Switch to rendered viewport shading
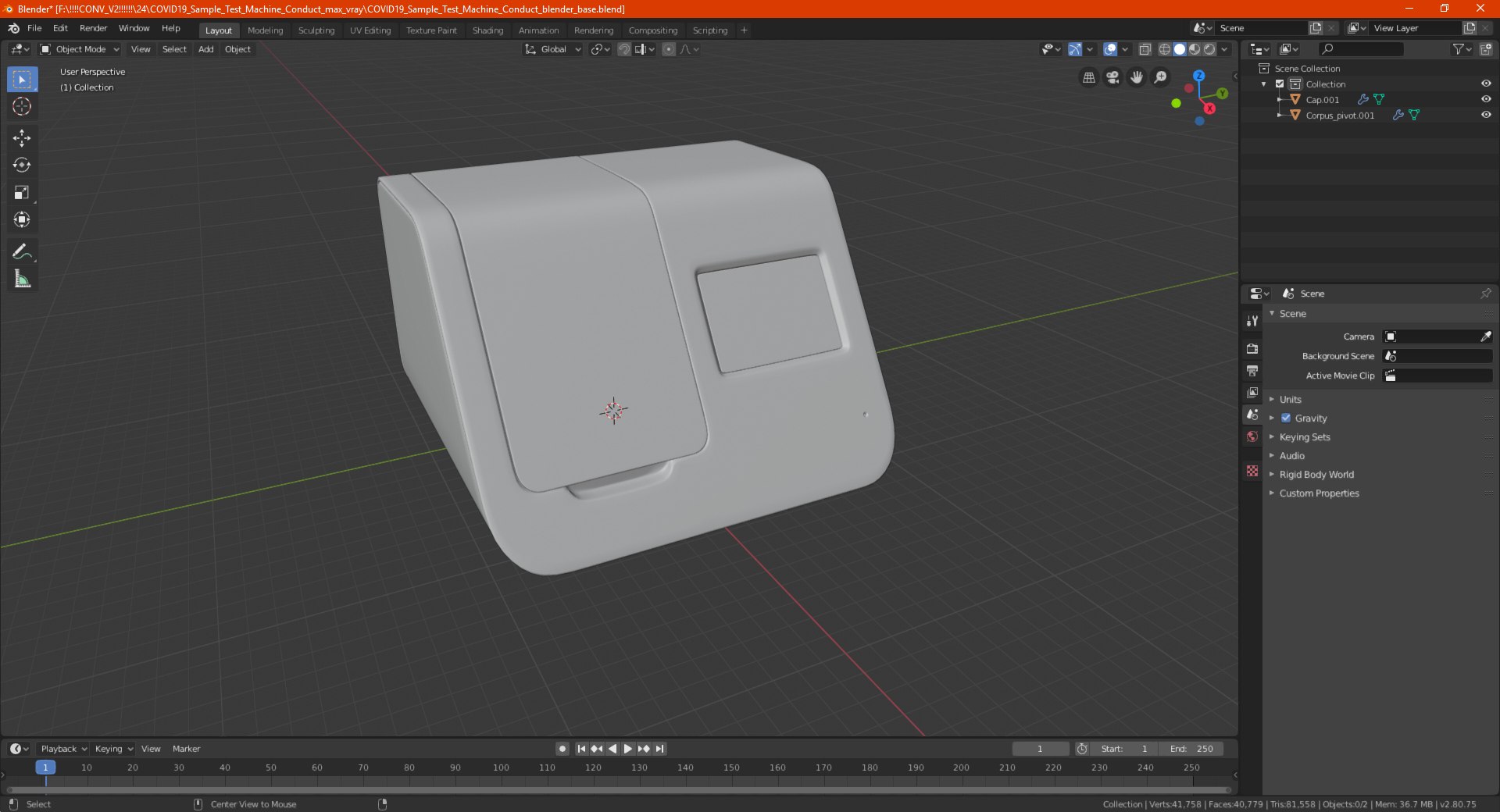This screenshot has width=1500, height=812. 1209,49
